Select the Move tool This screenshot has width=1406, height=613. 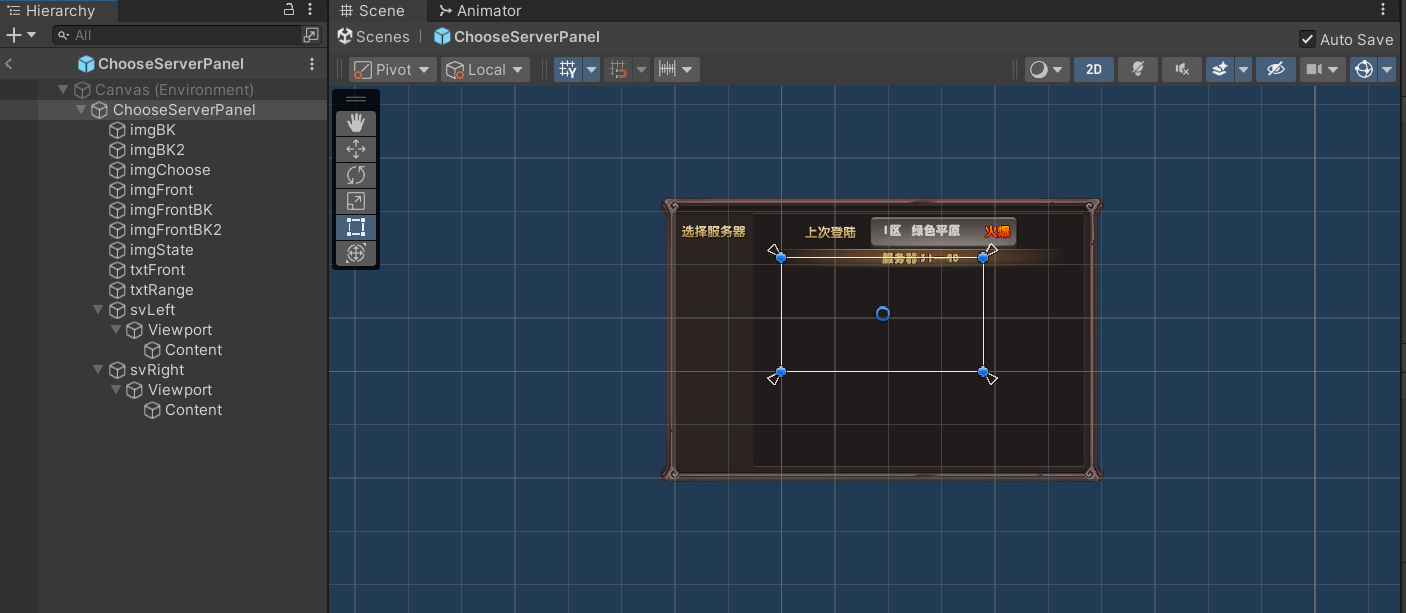pyautogui.click(x=356, y=149)
